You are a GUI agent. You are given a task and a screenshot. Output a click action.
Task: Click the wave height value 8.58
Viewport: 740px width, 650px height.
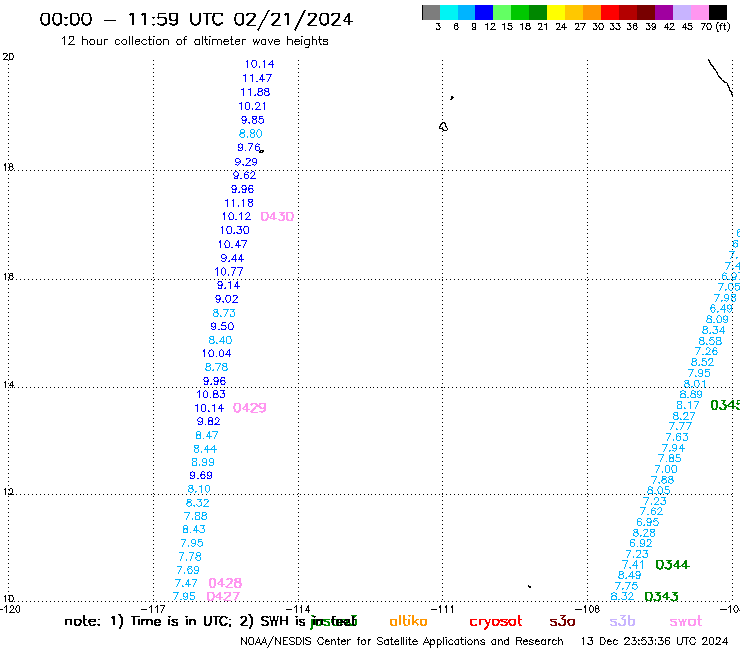710,341
